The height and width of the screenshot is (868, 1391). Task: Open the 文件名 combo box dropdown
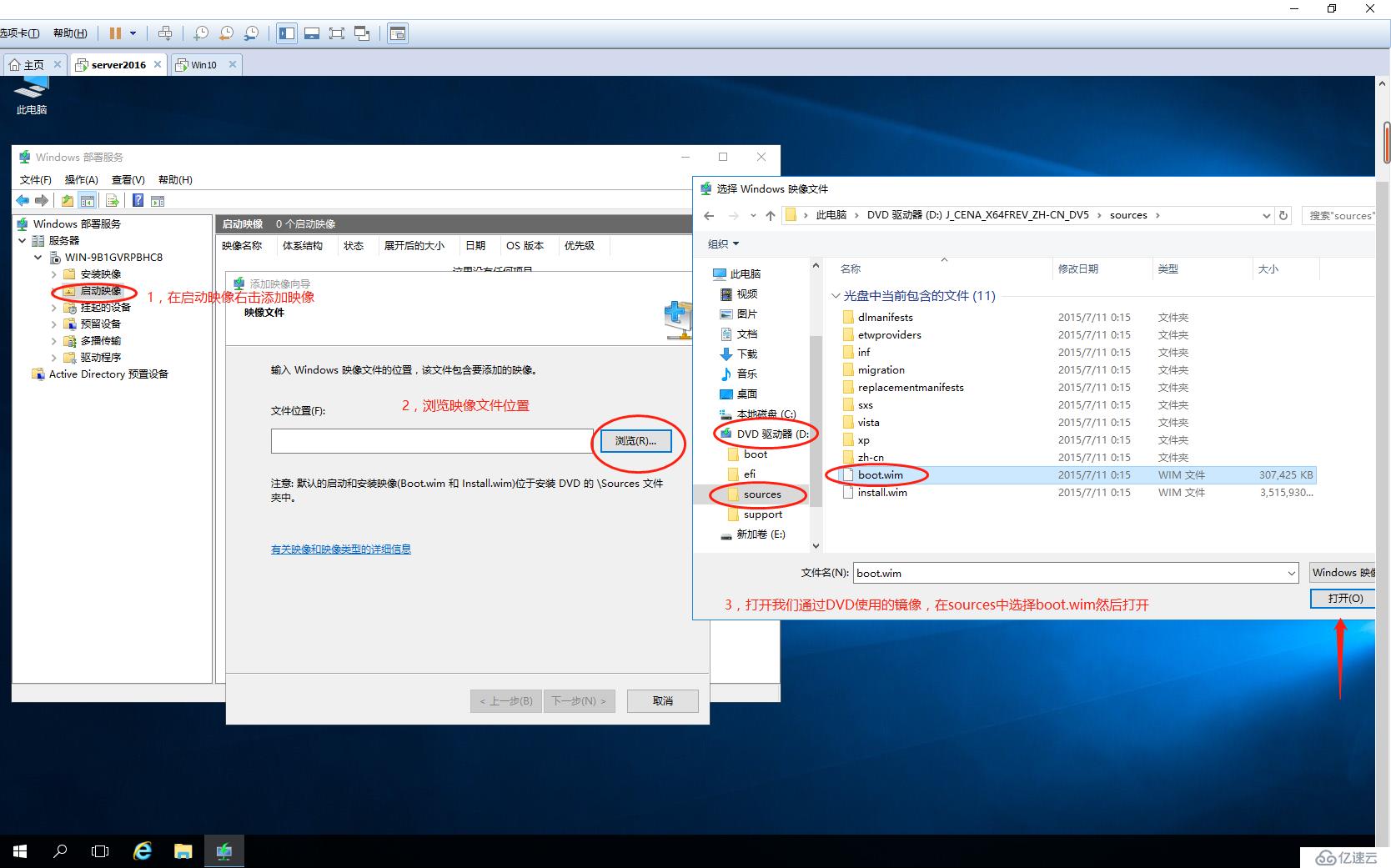[1292, 573]
